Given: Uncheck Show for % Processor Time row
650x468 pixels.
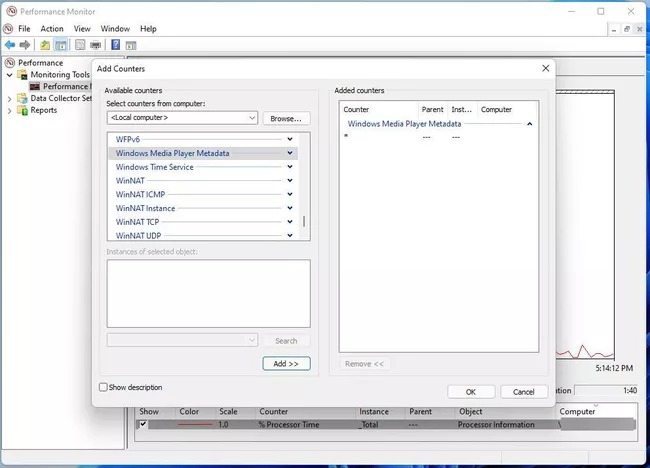Looking at the screenshot, I should [x=143, y=424].
